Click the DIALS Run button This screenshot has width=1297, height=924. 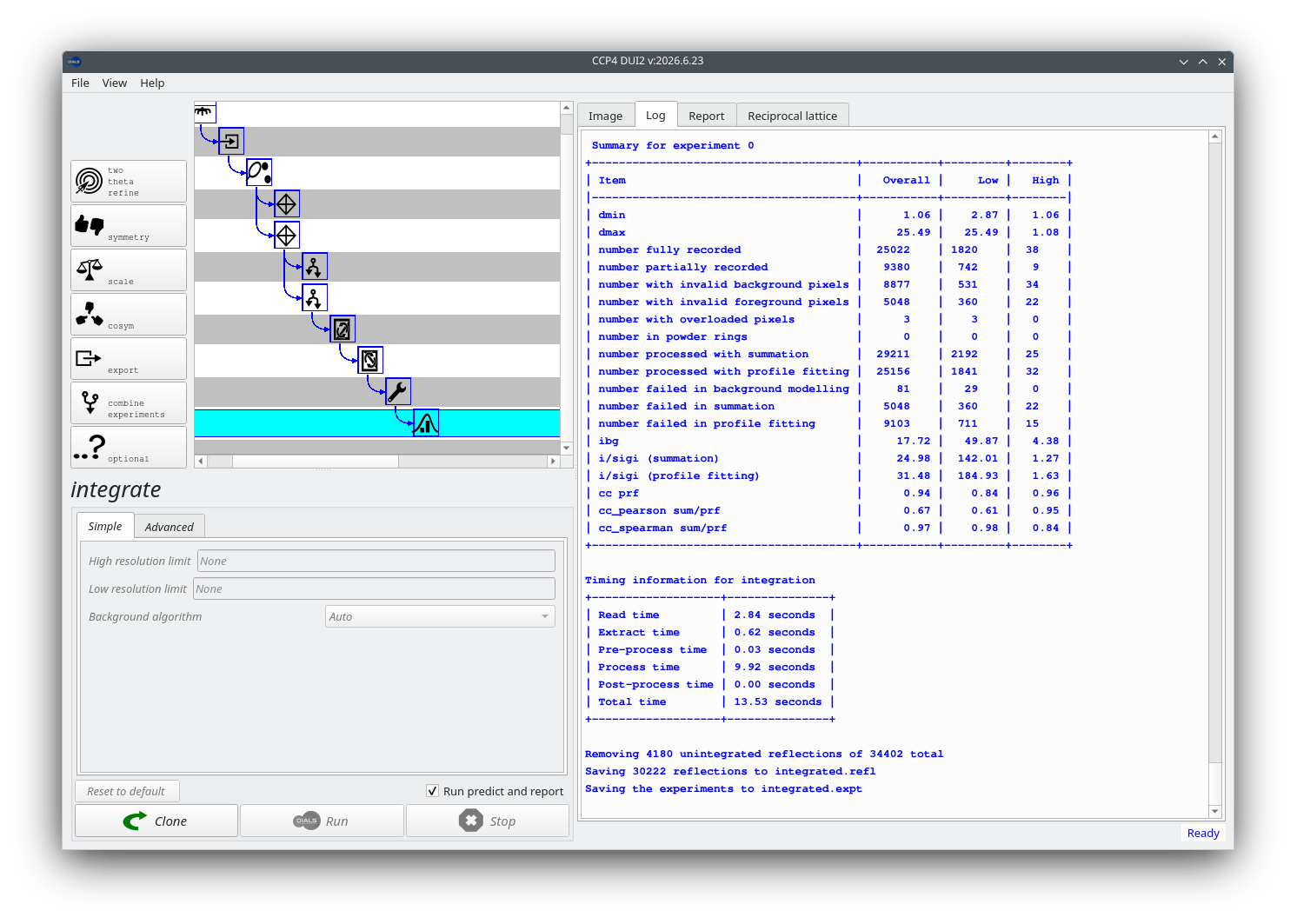322,821
